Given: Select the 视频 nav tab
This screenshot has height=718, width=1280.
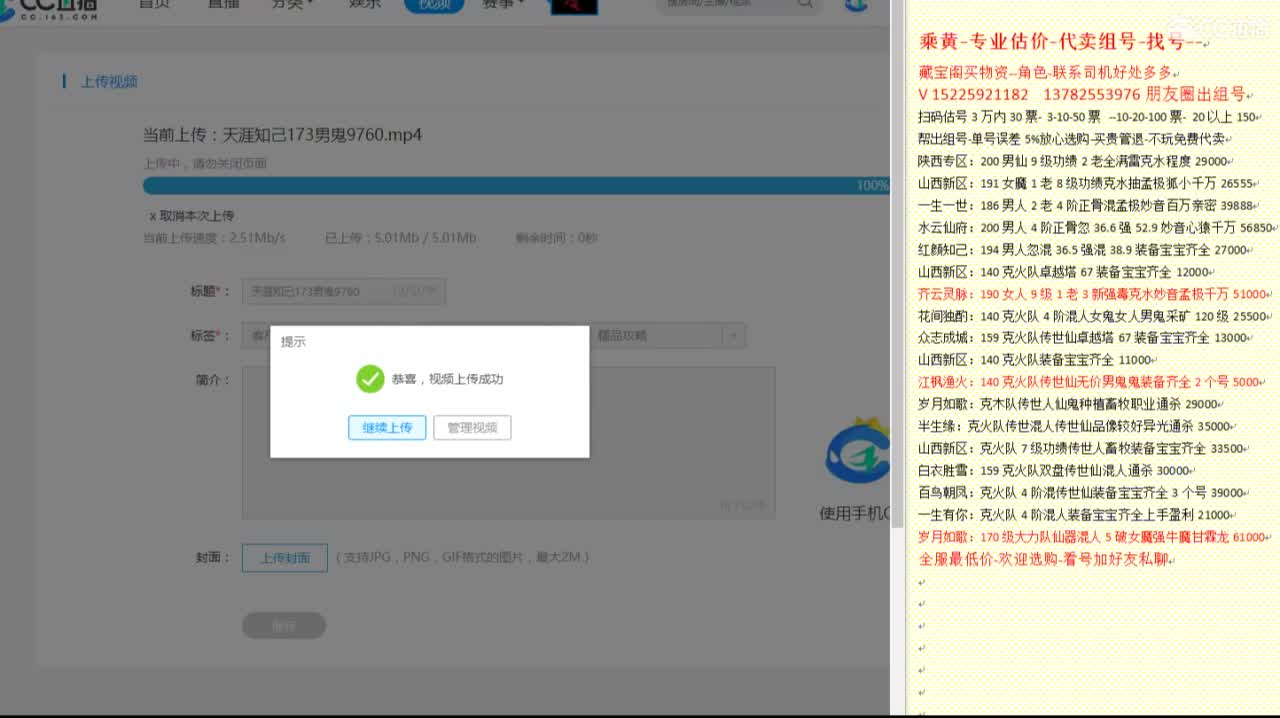Looking at the screenshot, I should click(x=434, y=4).
